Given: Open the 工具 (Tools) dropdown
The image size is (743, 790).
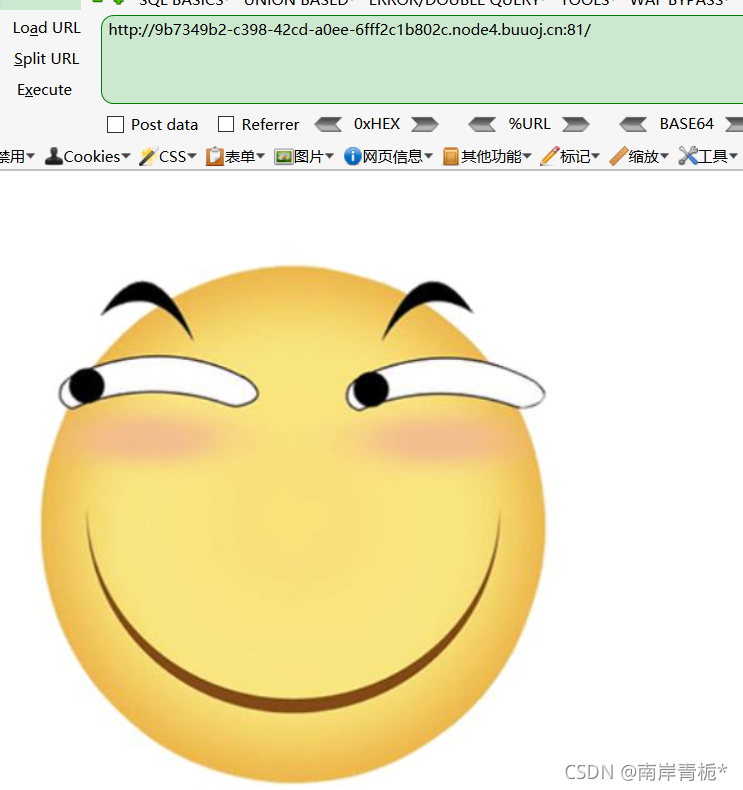Looking at the screenshot, I should pyautogui.click(x=708, y=157).
